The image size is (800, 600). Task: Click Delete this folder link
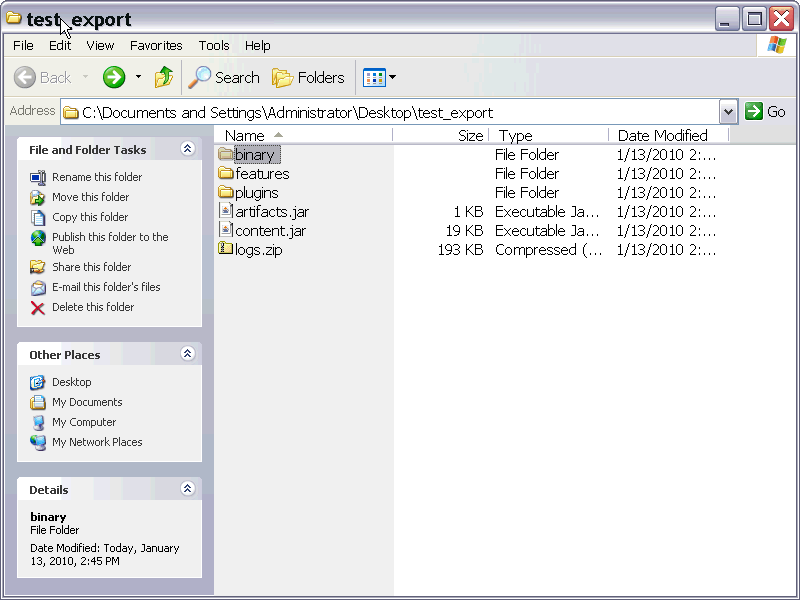click(93, 307)
